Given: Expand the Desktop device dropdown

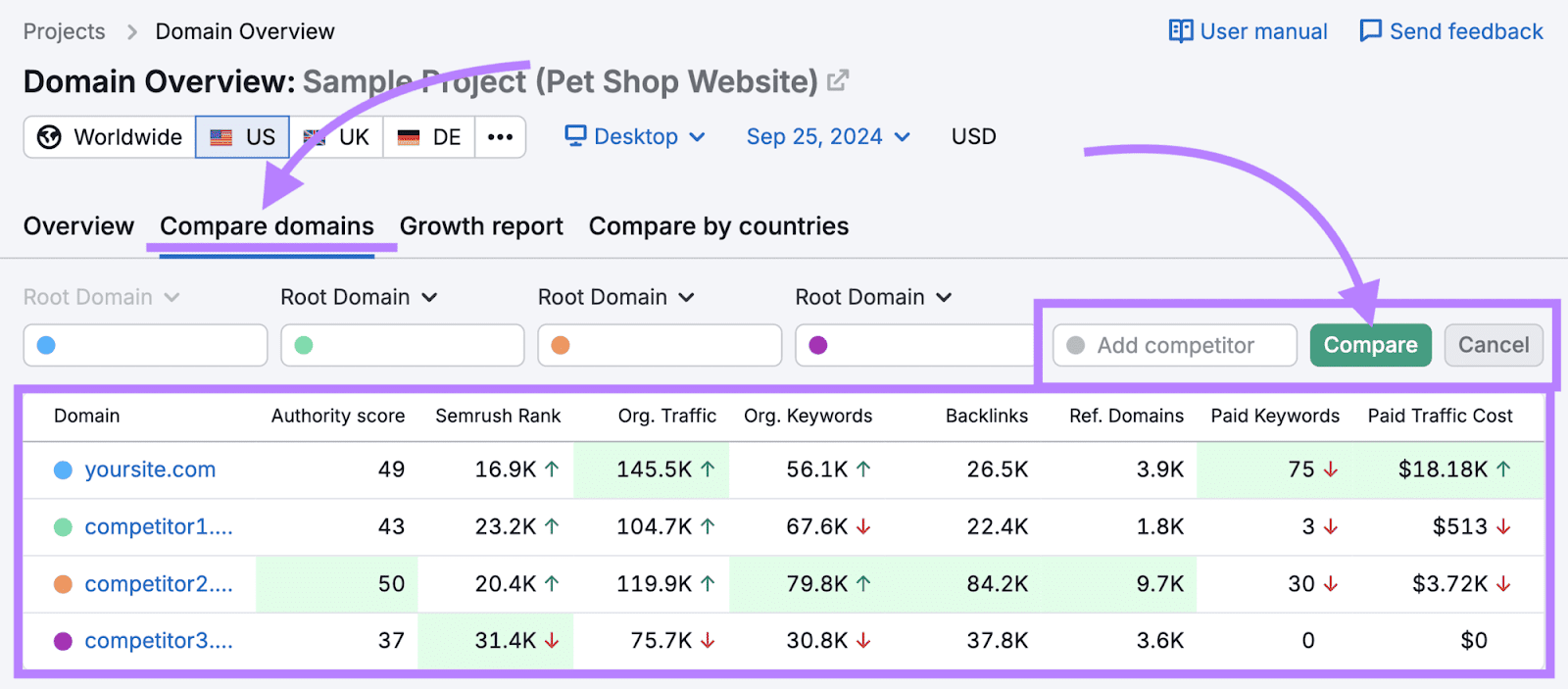Looking at the screenshot, I should point(697,137).
